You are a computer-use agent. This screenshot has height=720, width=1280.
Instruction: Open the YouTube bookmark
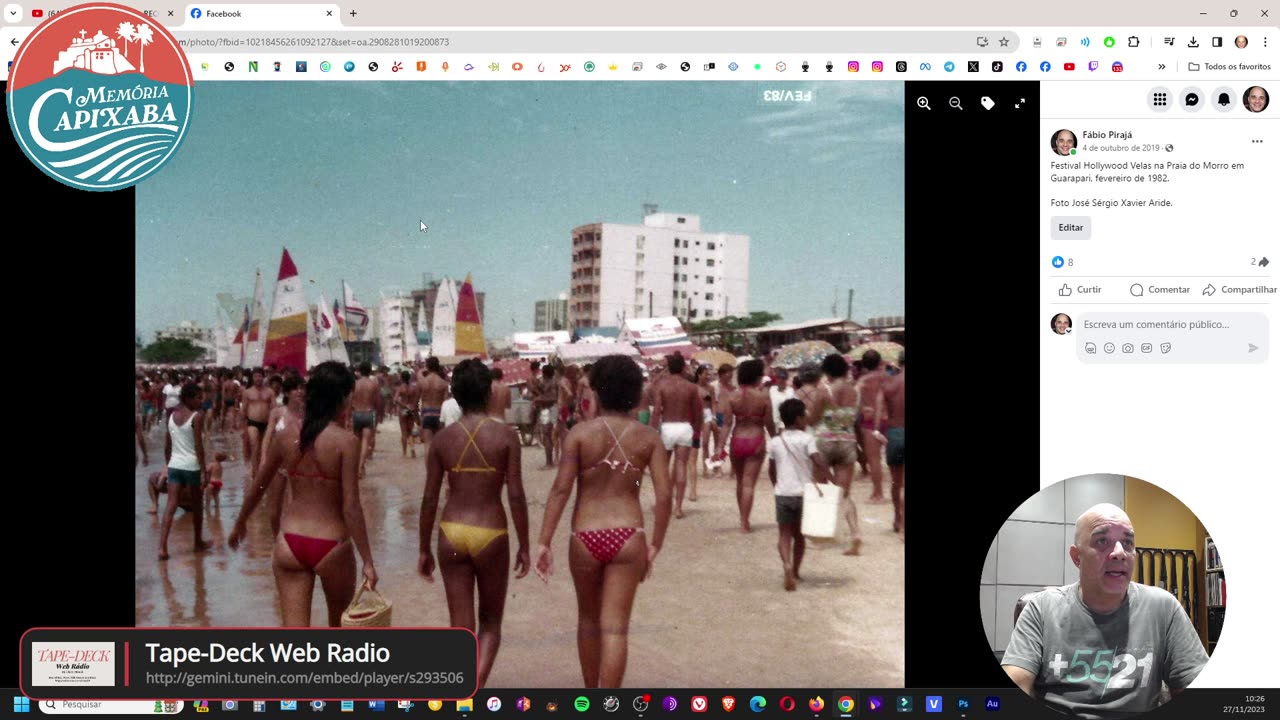tap(1069, 67)
